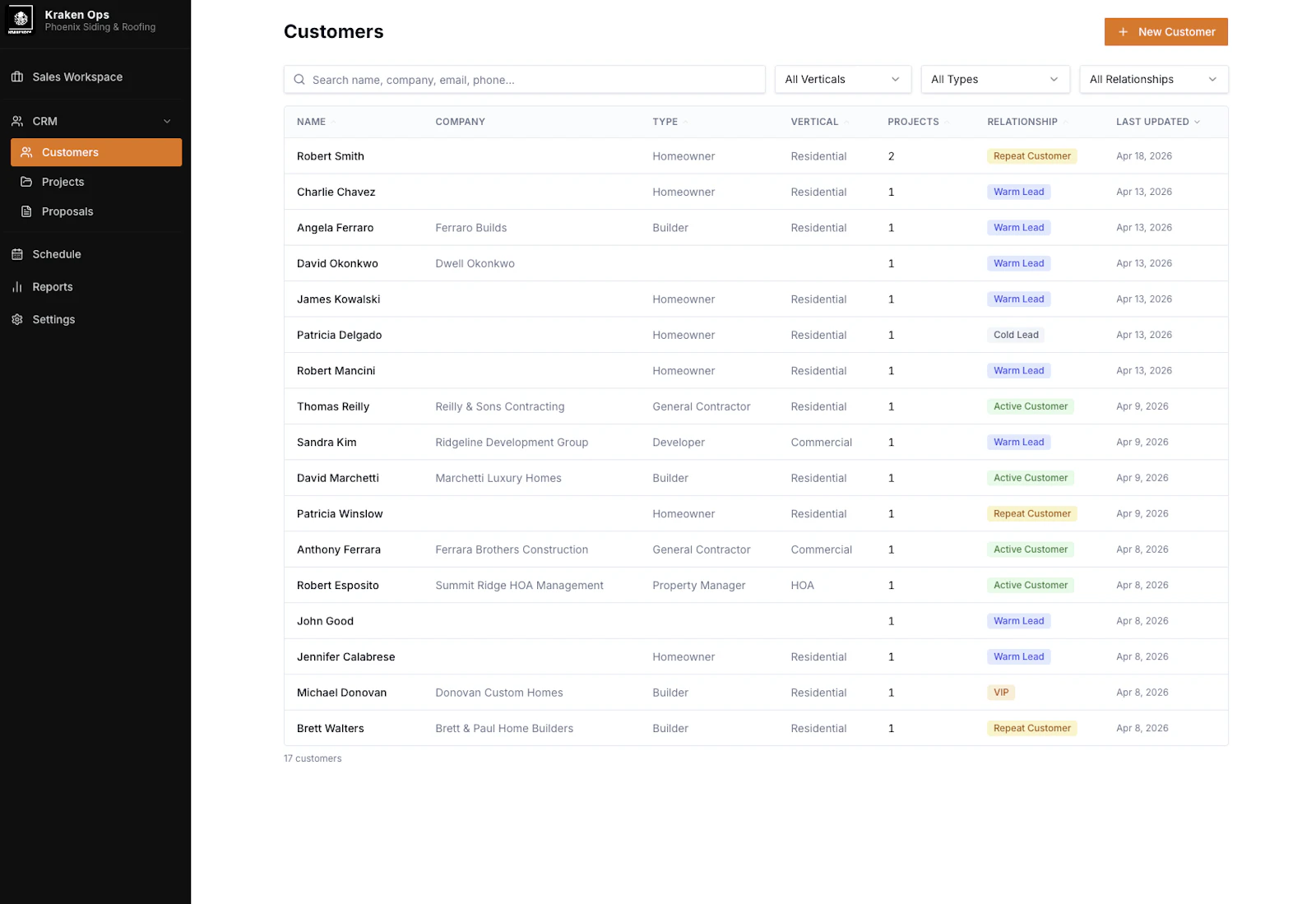Image resolution: width=1316 pixels, height=904 pixels.
Task: Open Sales Workspace in the sidebar
Action: click(x=95, y=76)
